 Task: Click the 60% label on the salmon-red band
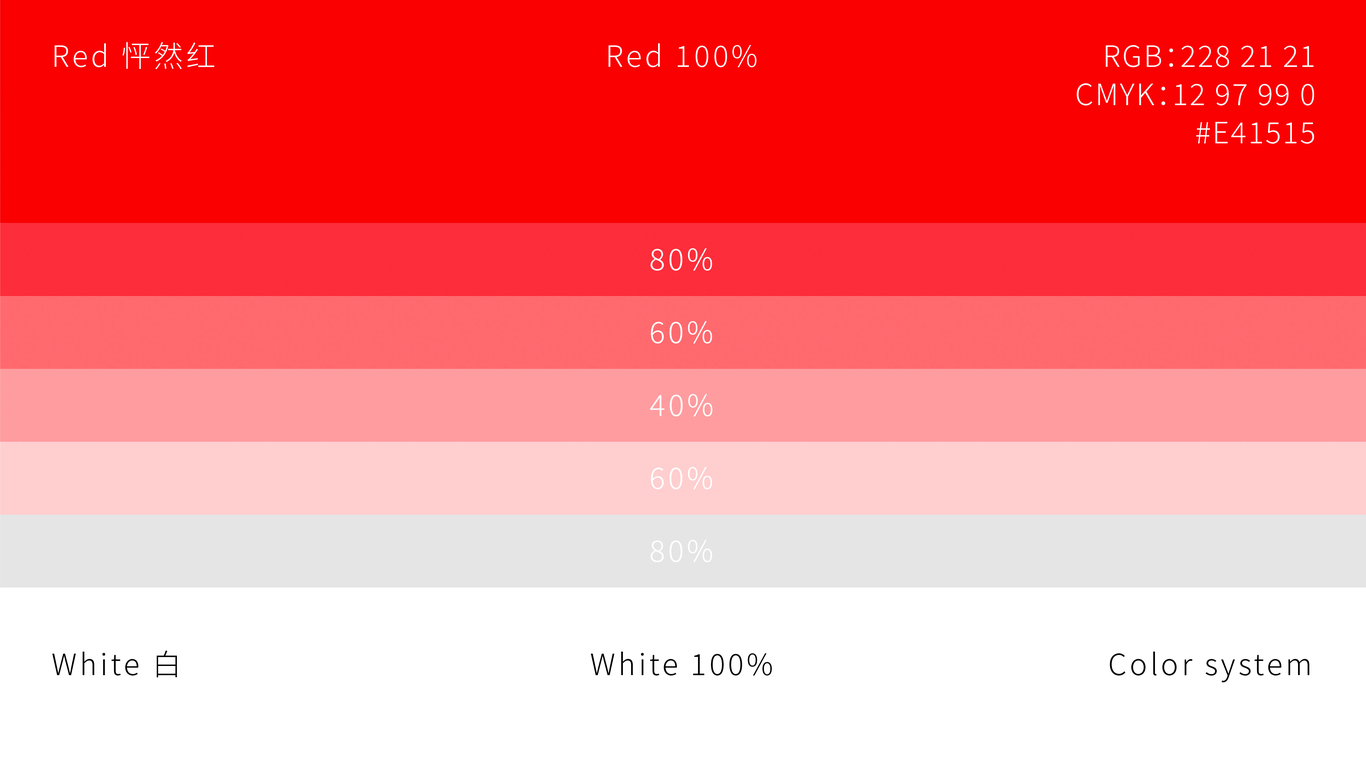(681, 333)
